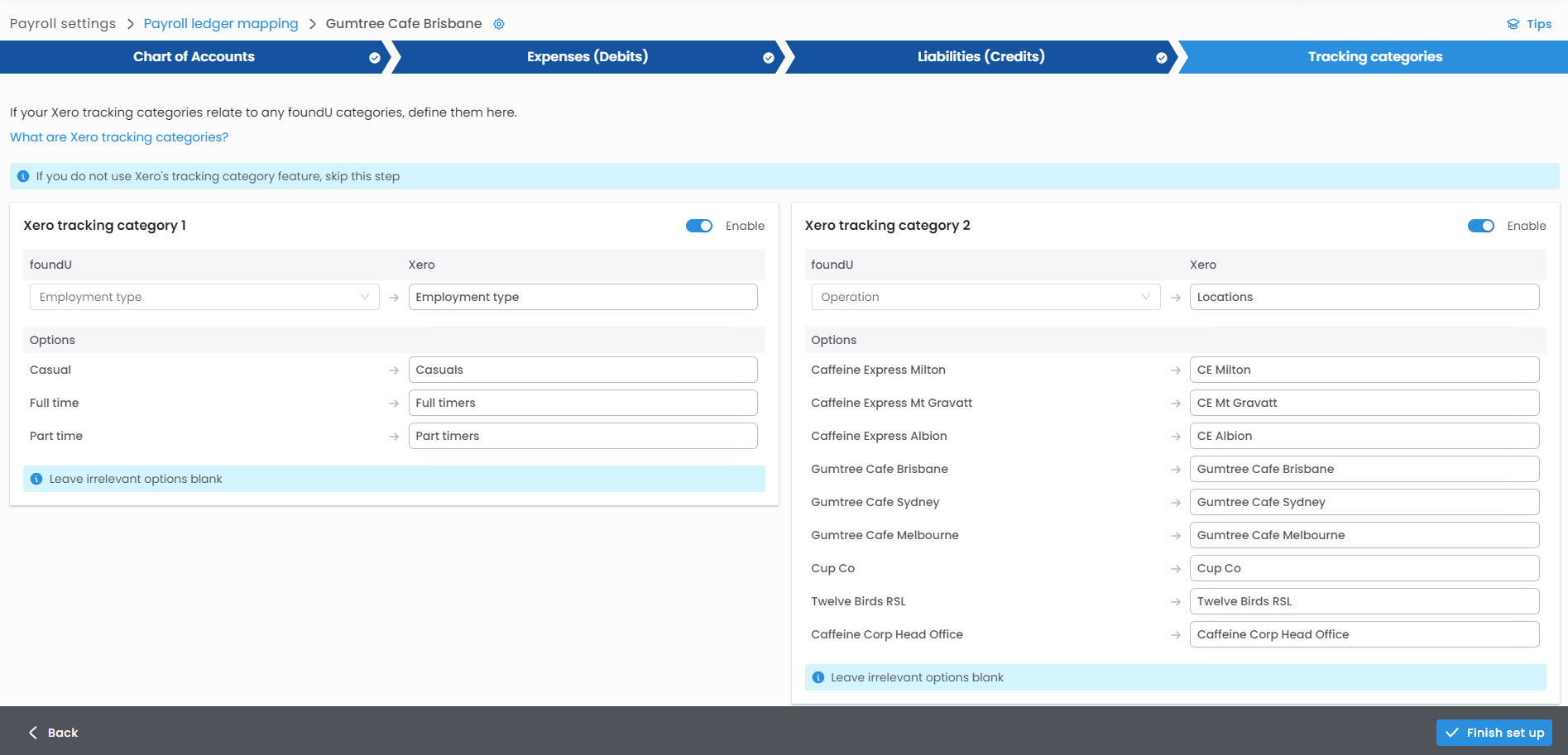Image resolution: width=1568 pixels, height=755 pixels.
Task: Disable Xero tracking category 1 toggle
Action: (699, 226)
